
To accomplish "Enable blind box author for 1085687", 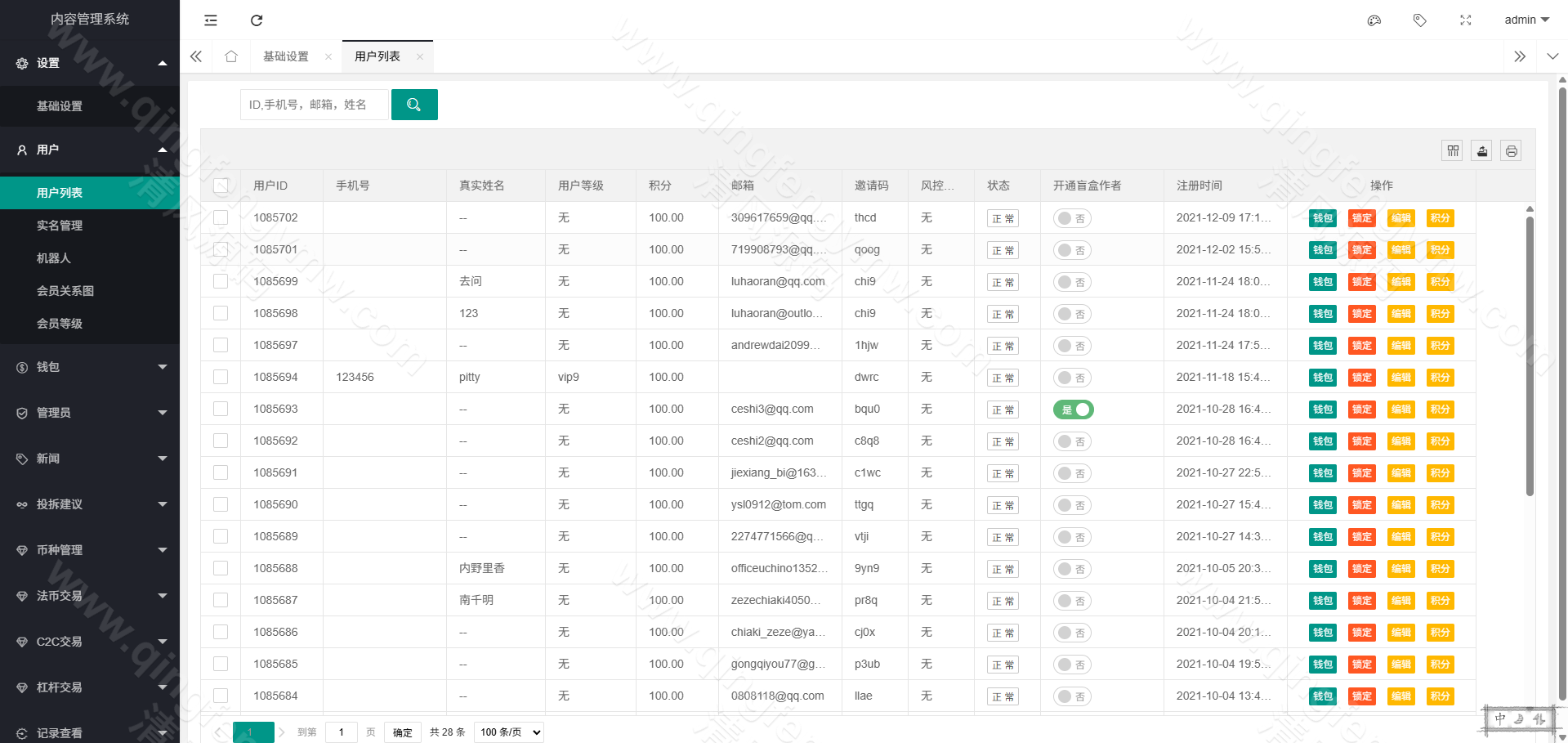I will click(1073, 601).
